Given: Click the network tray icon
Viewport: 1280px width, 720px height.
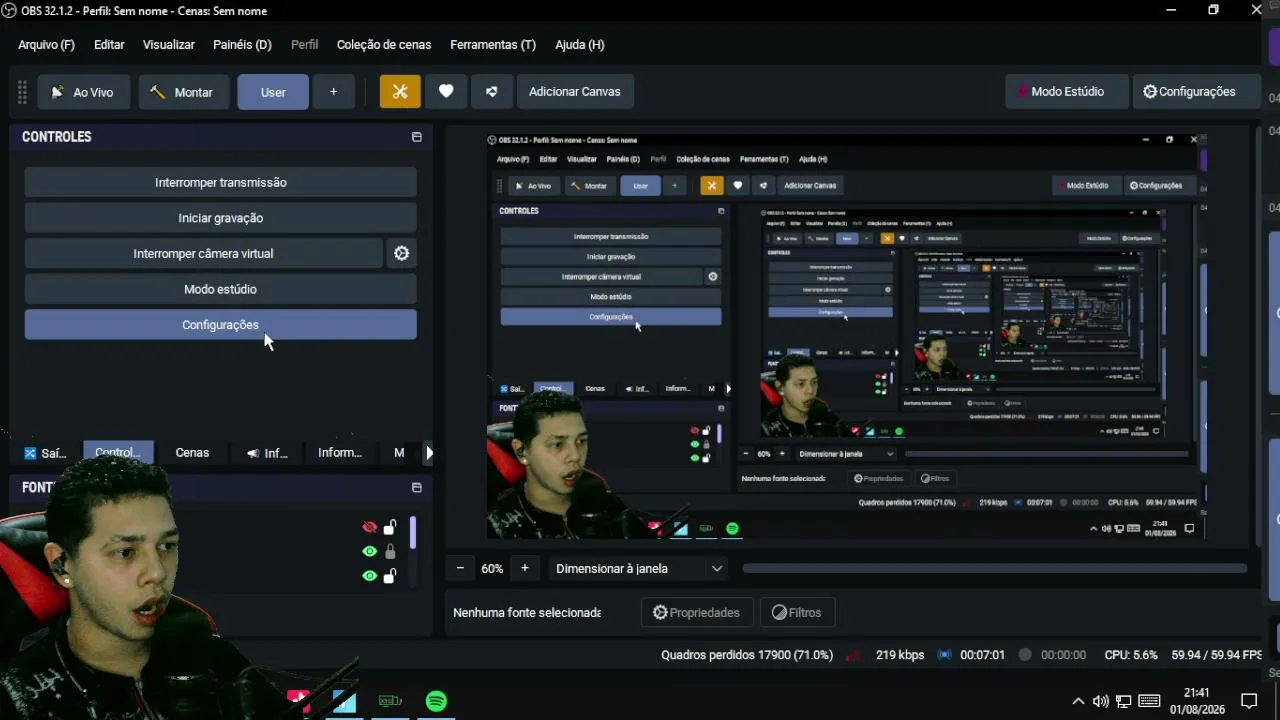Looking at the screenshot, I should 1124,701.
